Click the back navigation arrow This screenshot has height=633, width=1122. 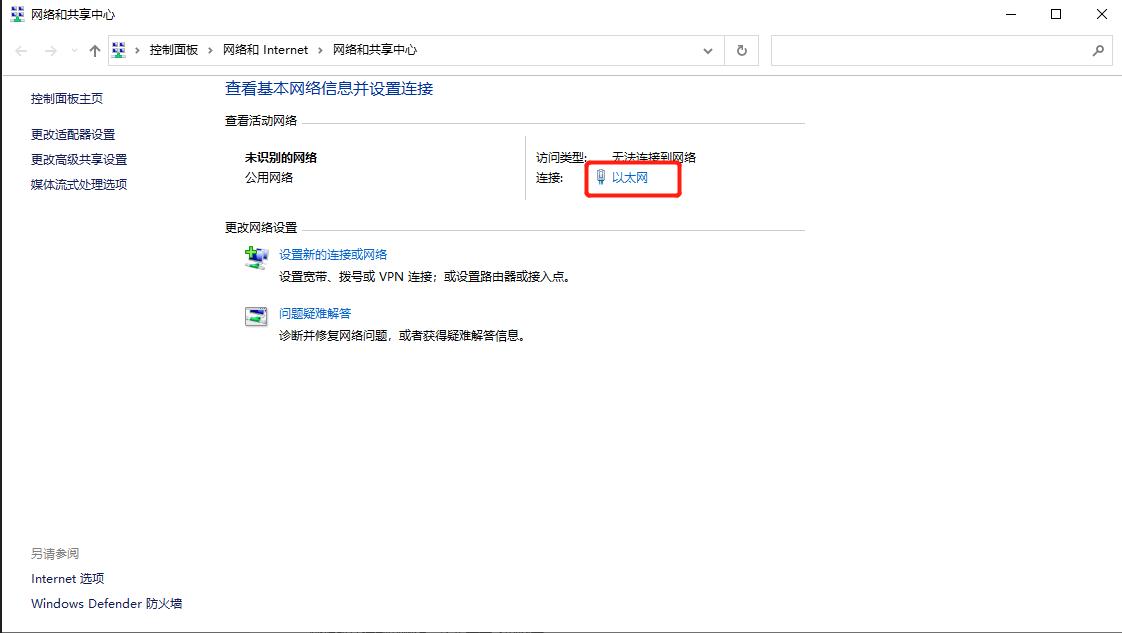pyautogui.click(x=20, y=49)
